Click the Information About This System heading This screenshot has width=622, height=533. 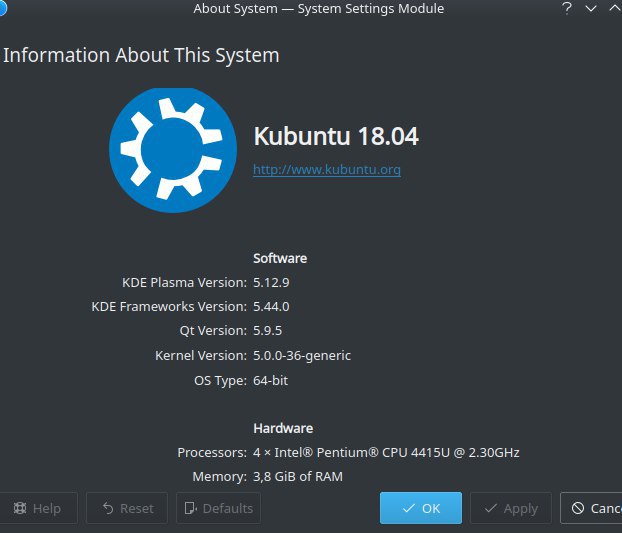coord(141,56)
